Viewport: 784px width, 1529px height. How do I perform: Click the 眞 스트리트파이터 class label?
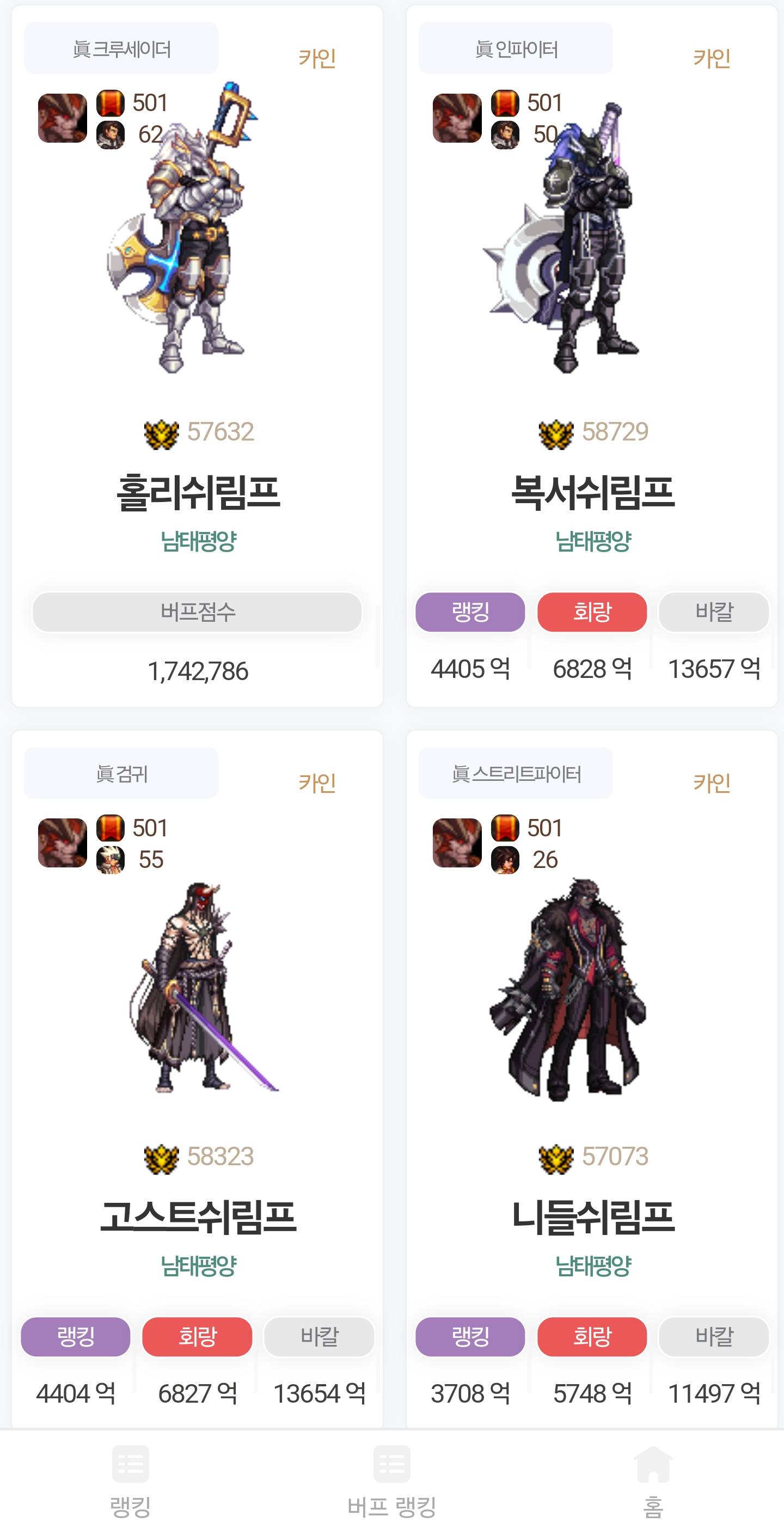click(516, 773)
